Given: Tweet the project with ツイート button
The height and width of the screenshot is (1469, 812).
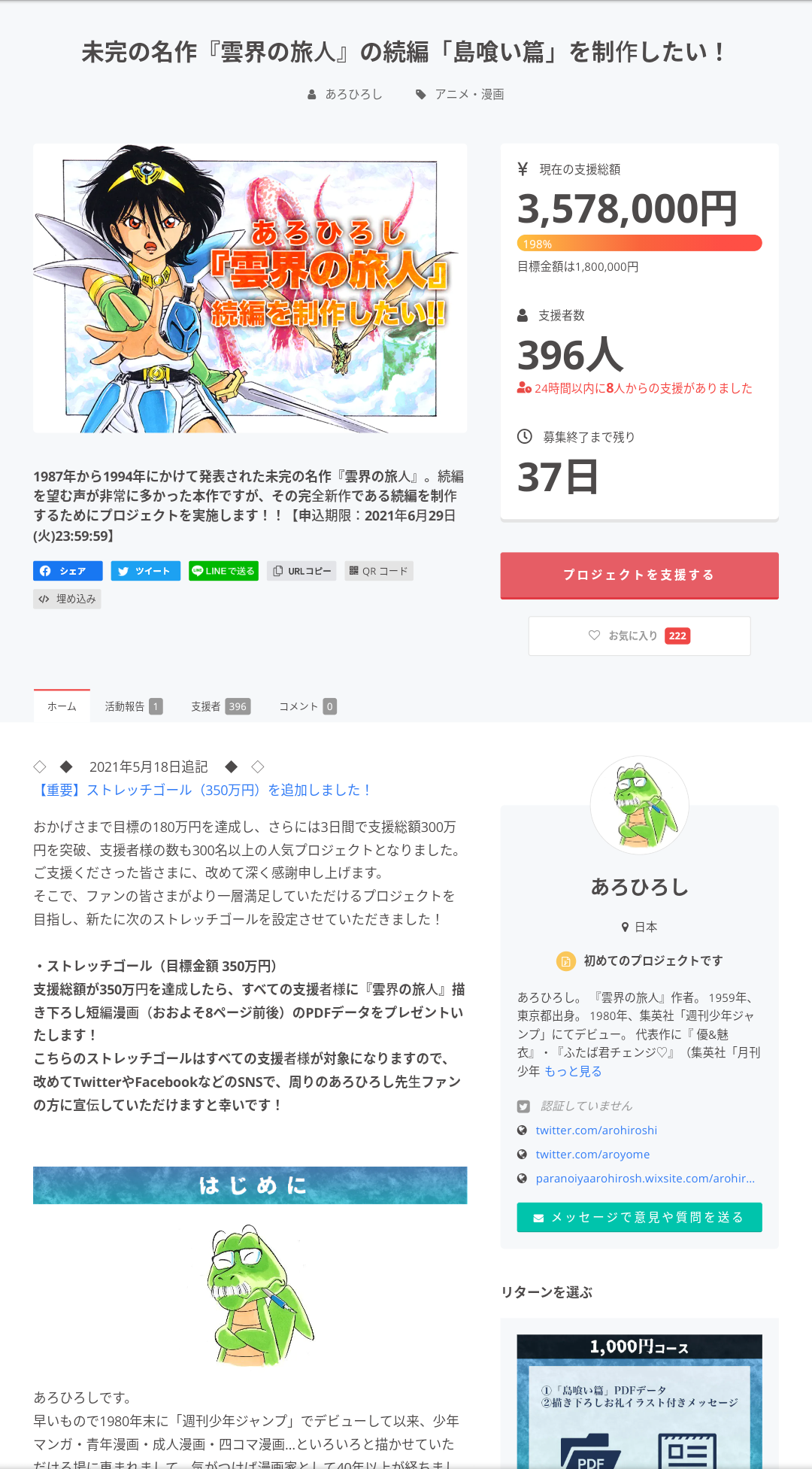Looking at the screenshot, I should (146, 571).
